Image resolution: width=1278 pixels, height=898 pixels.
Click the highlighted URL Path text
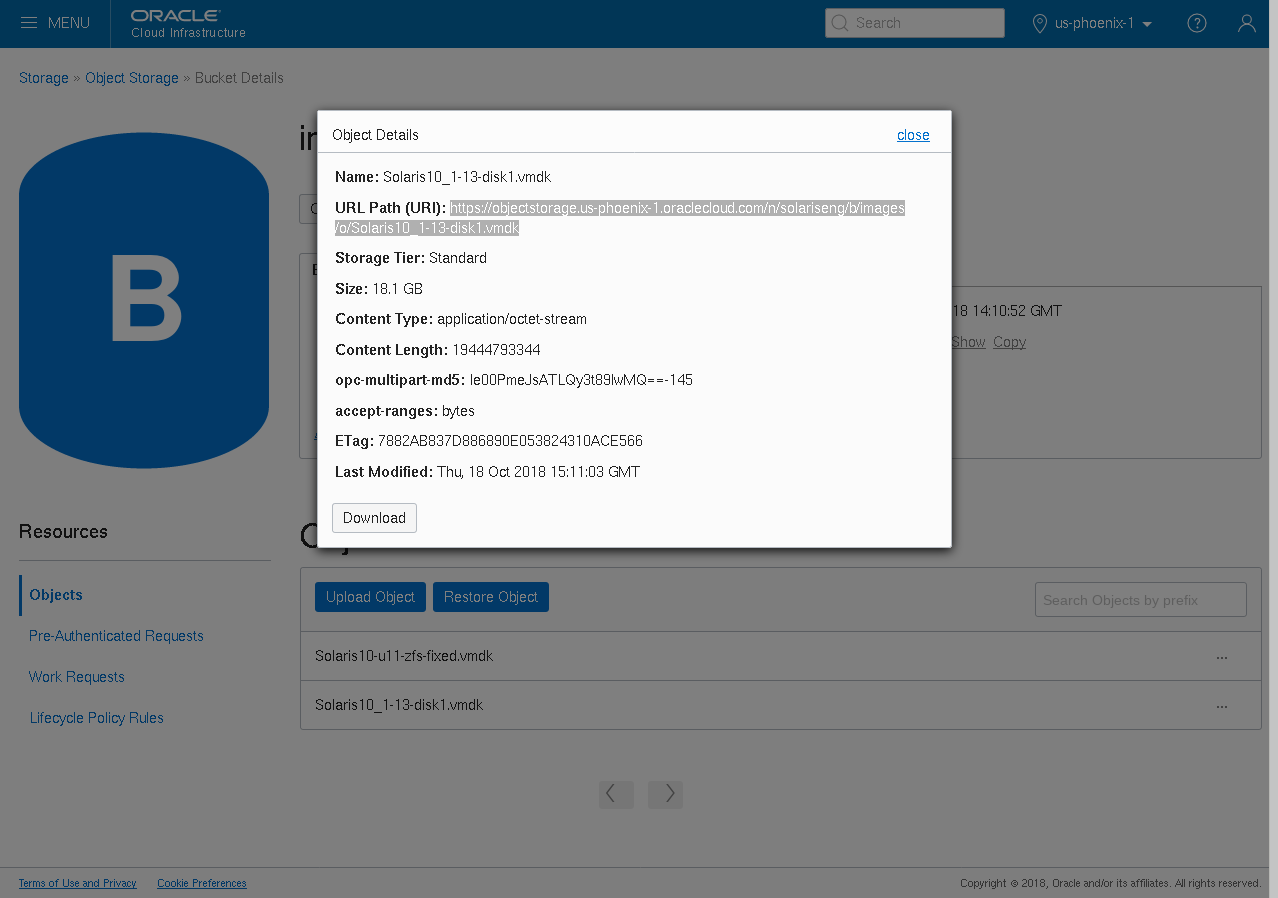[x=620, y=218]
